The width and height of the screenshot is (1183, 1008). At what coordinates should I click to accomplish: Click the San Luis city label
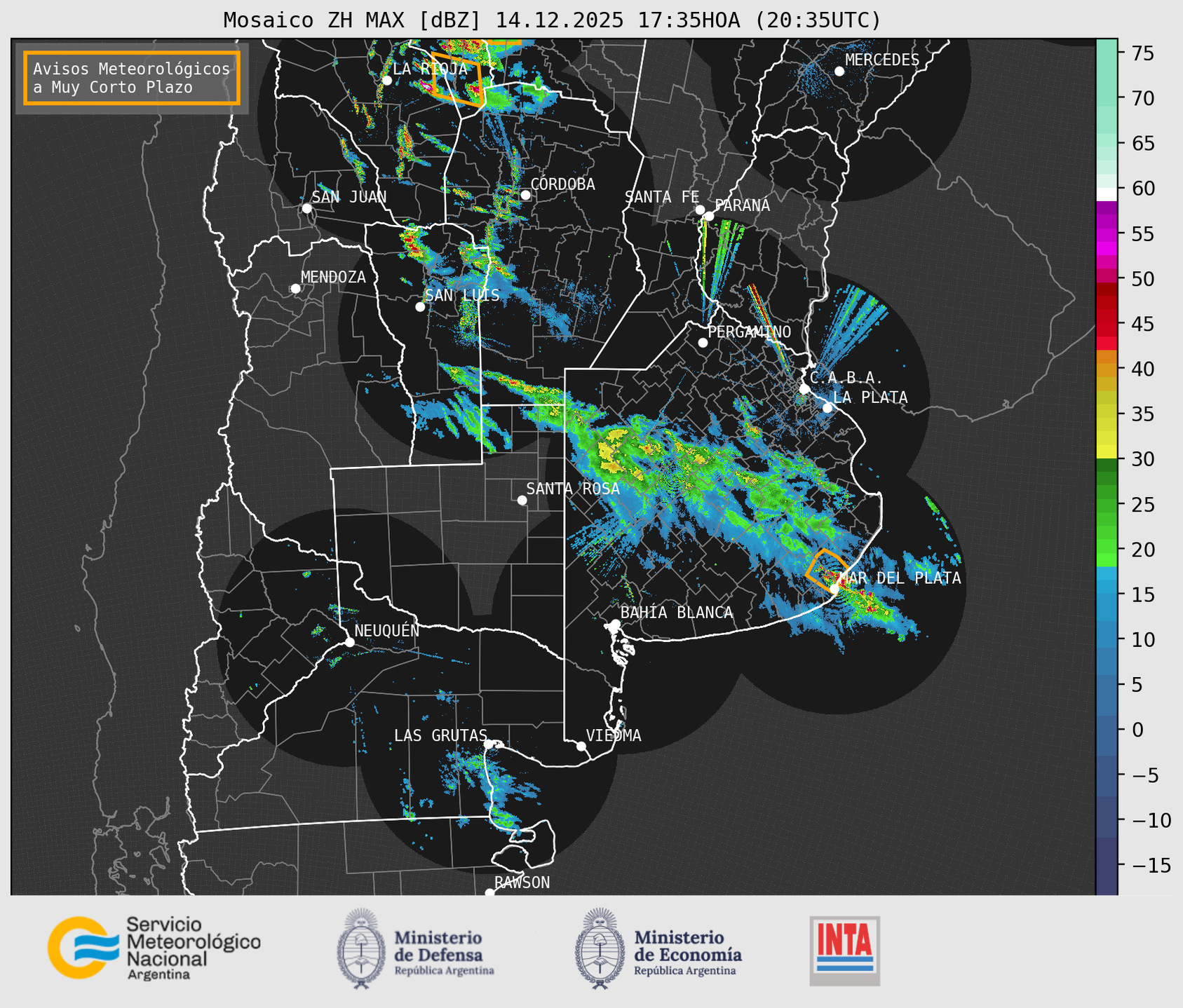[462, 295]
